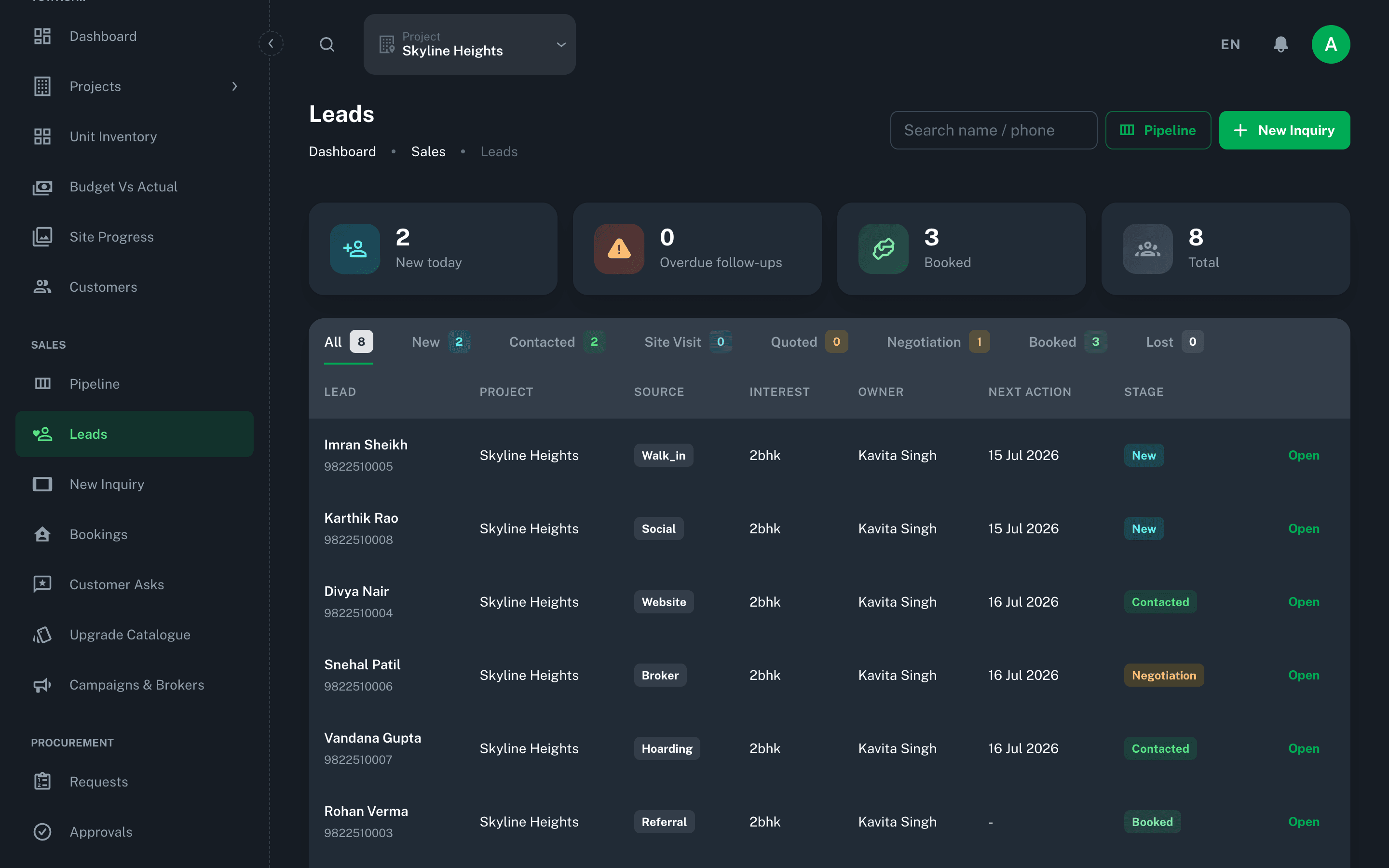Click the Upgrade Catalogue swatch icon
1389x868 pixels.
click(x=42, y=634)
